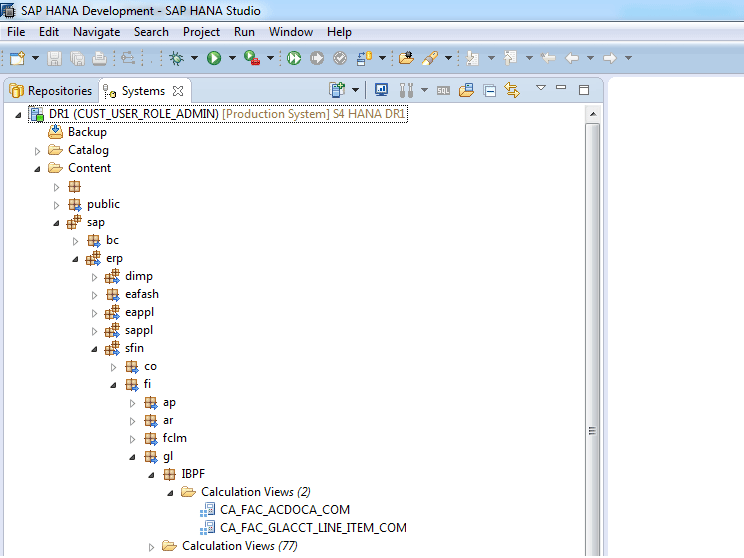
Task: Open the Window menu
Action: 291,32
